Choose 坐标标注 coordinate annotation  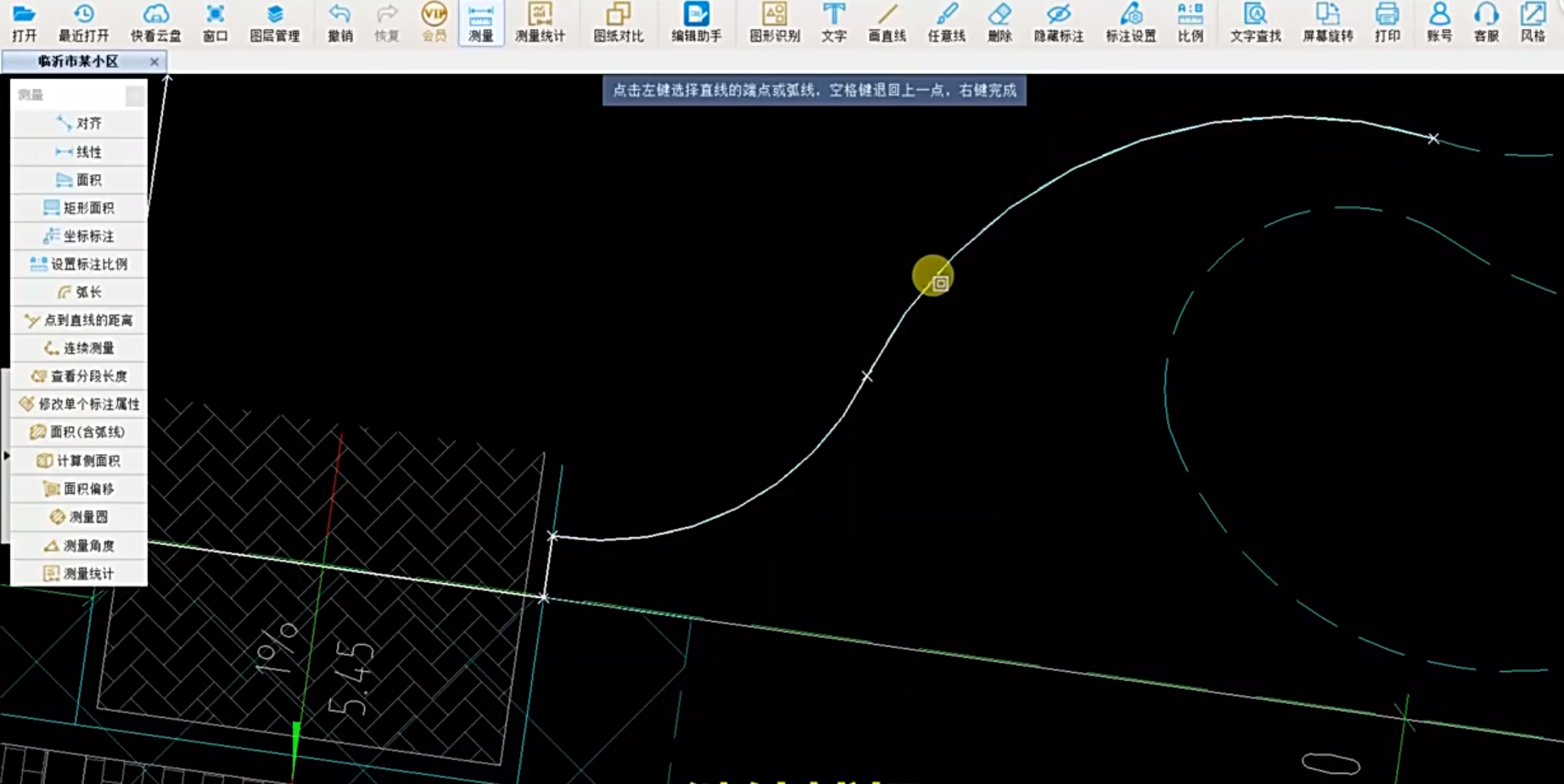79,236
